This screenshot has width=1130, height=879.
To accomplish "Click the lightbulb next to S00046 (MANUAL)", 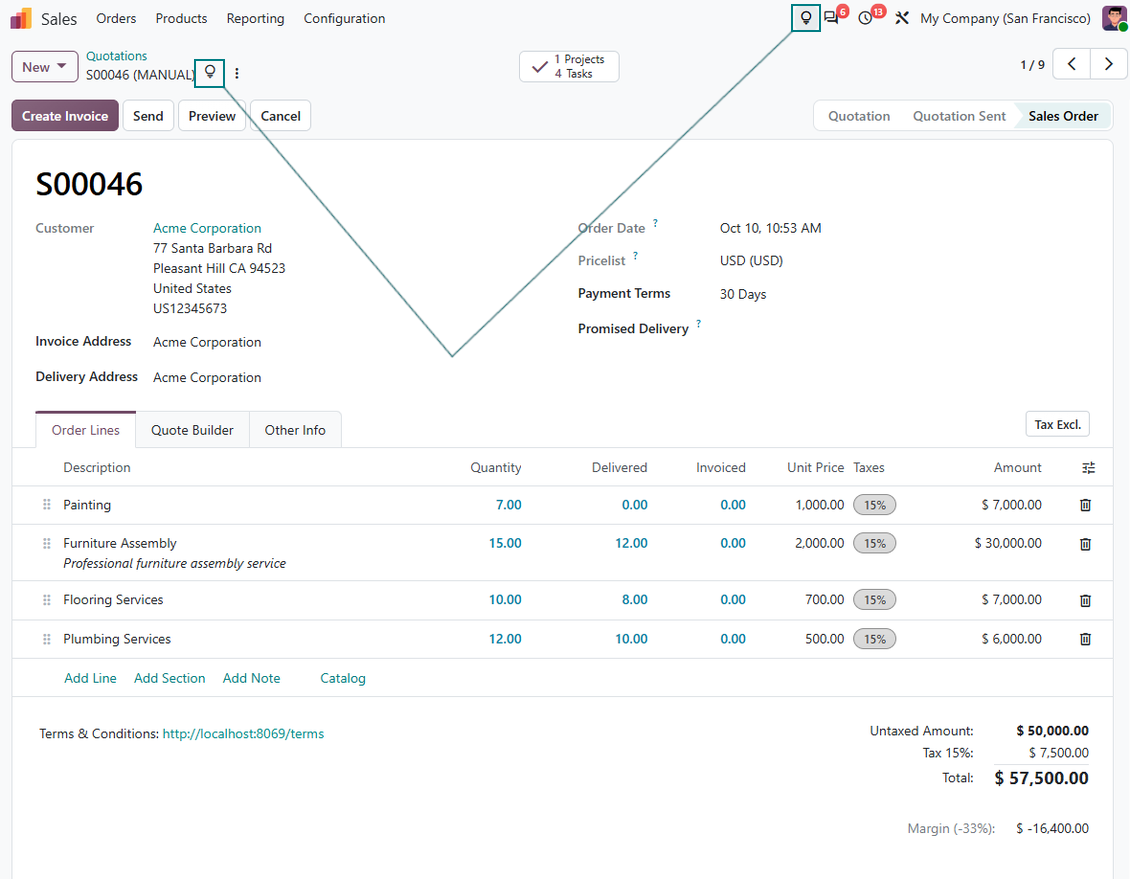I will point(210,73).
